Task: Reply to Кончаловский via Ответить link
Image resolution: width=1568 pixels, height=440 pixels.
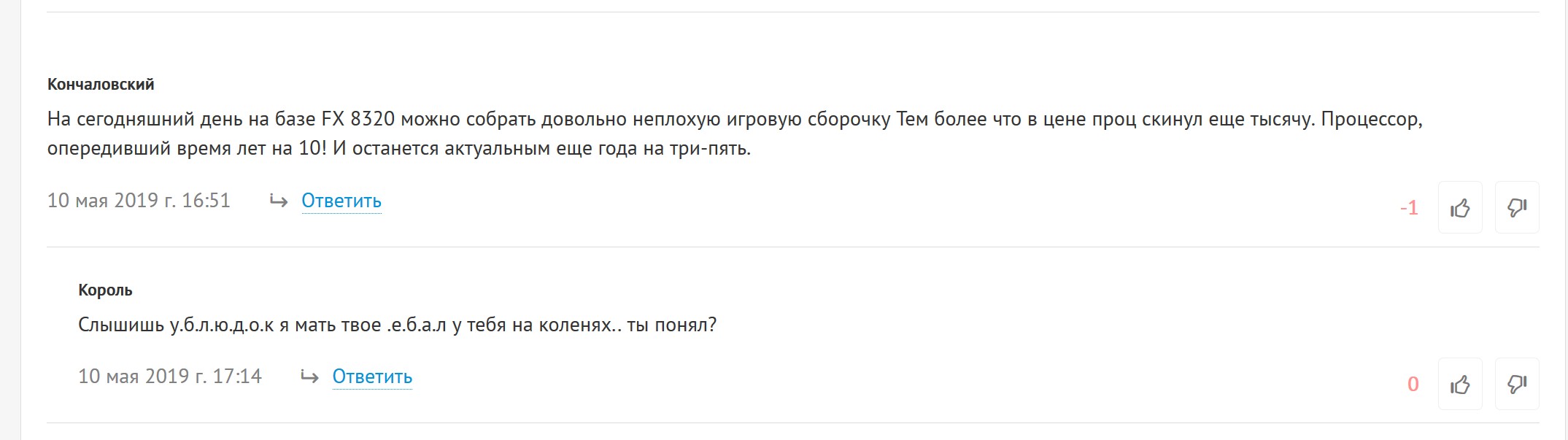Action: 341,201
